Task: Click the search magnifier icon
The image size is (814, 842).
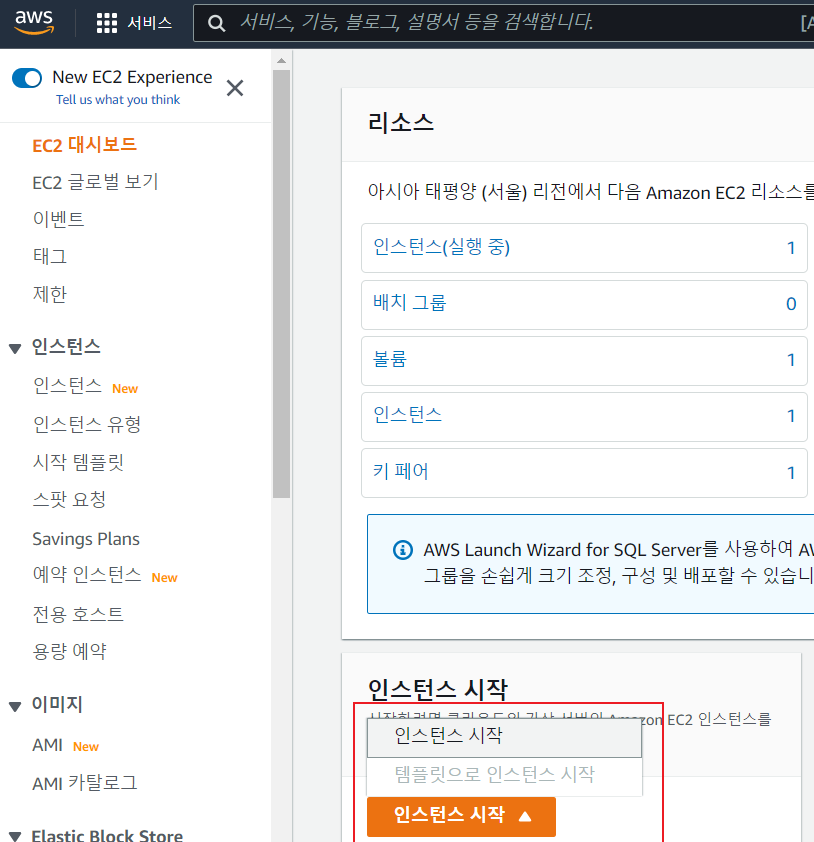Action: click(x=216, y=23)
